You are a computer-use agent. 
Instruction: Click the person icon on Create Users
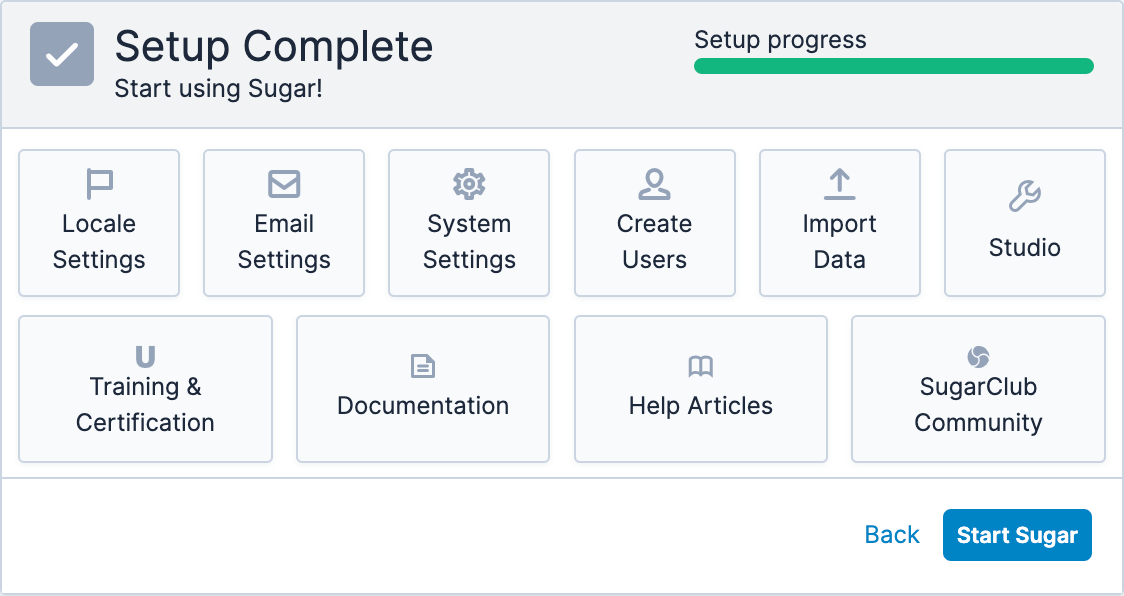[654, 183]
